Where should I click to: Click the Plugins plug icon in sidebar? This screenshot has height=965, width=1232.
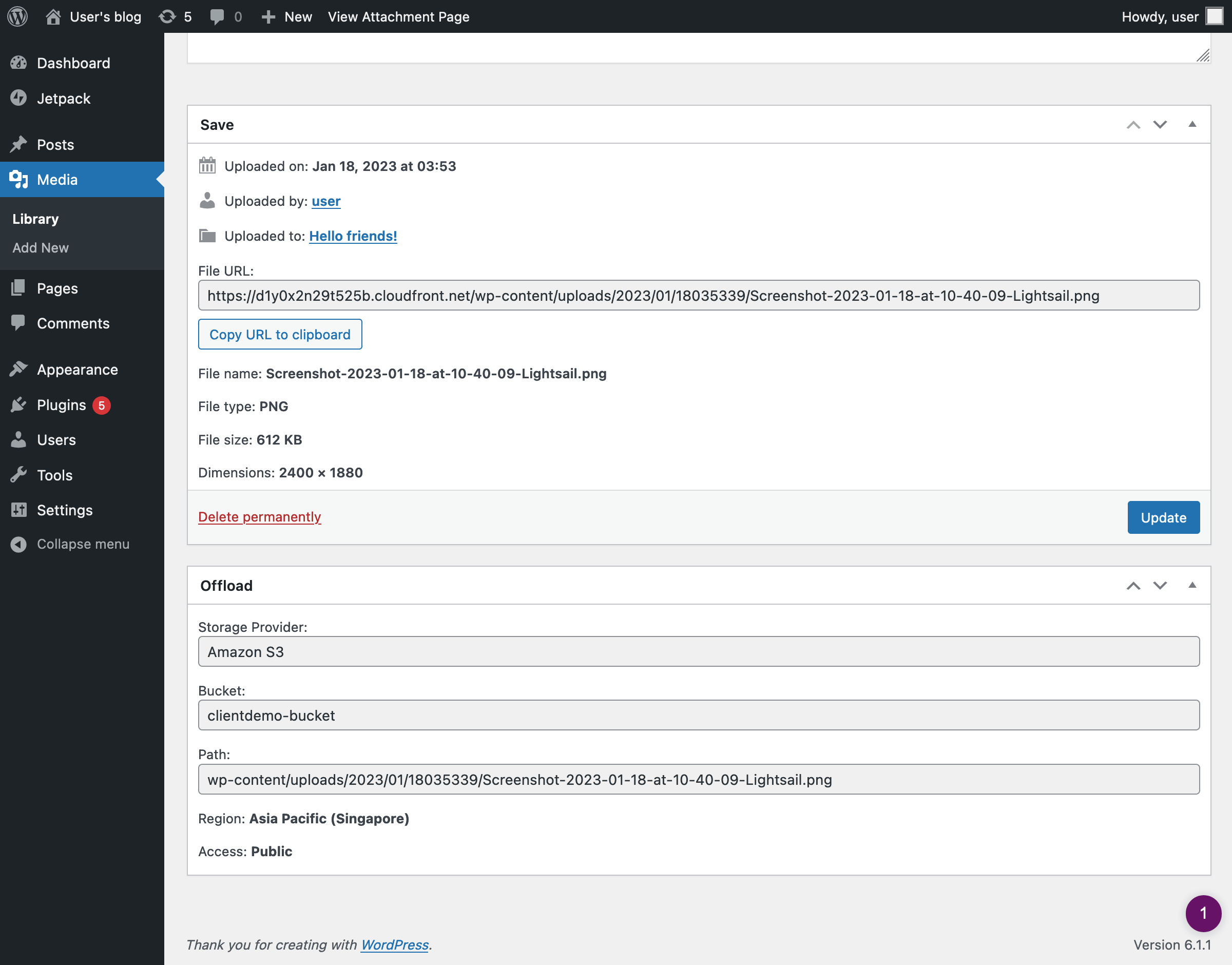pyautogui.click(x=18, y=404)
